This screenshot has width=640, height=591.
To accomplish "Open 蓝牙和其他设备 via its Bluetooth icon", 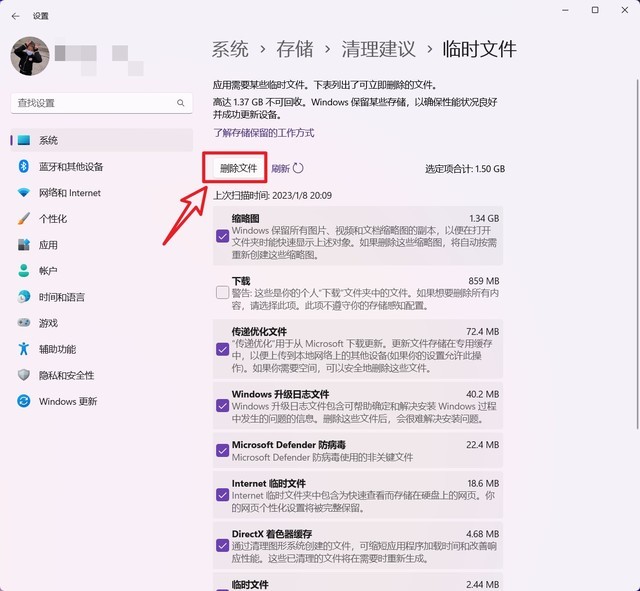I will tap(24, 166).
